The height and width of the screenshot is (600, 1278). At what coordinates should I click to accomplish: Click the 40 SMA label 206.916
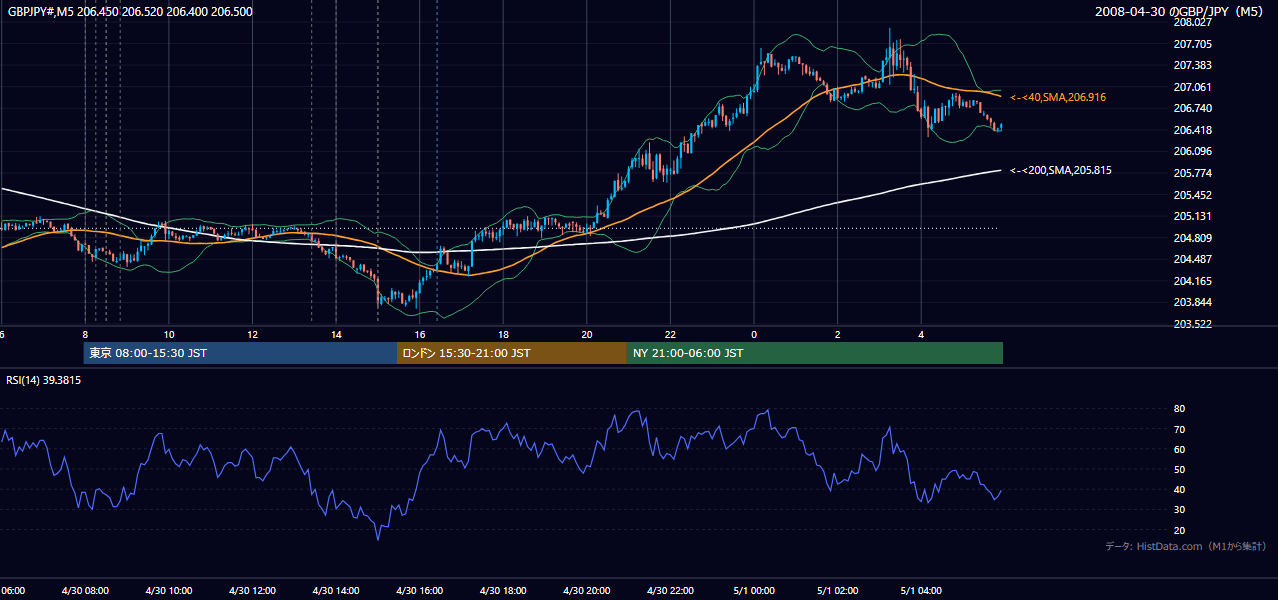1058,97
